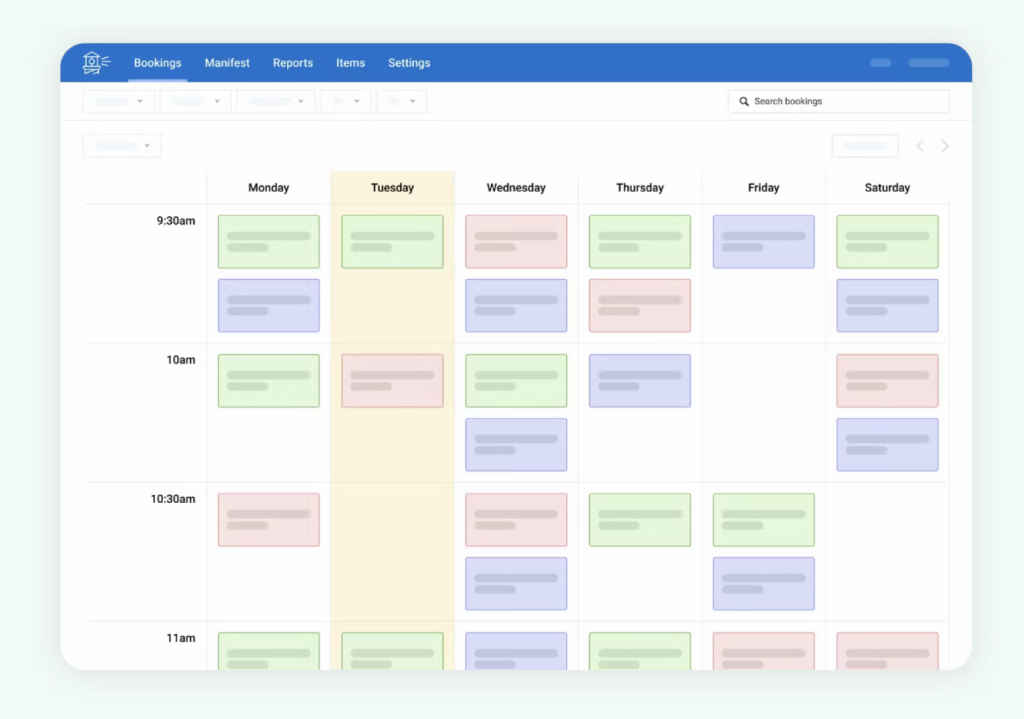Viewport: 1024px width, 719px height.
Task: Click the wide pill button in blue header
Action: [929, 63]
